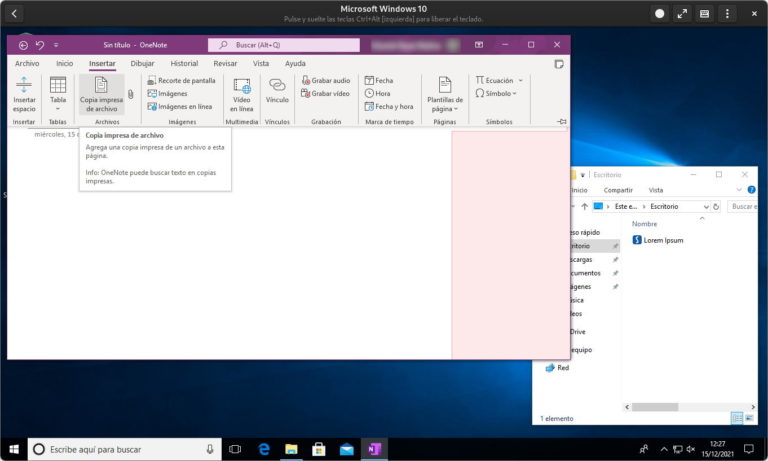The width and height of the screenshot is (768, 461).
Task: Click the Insertar espacio tool
Action: coord(24,95)
